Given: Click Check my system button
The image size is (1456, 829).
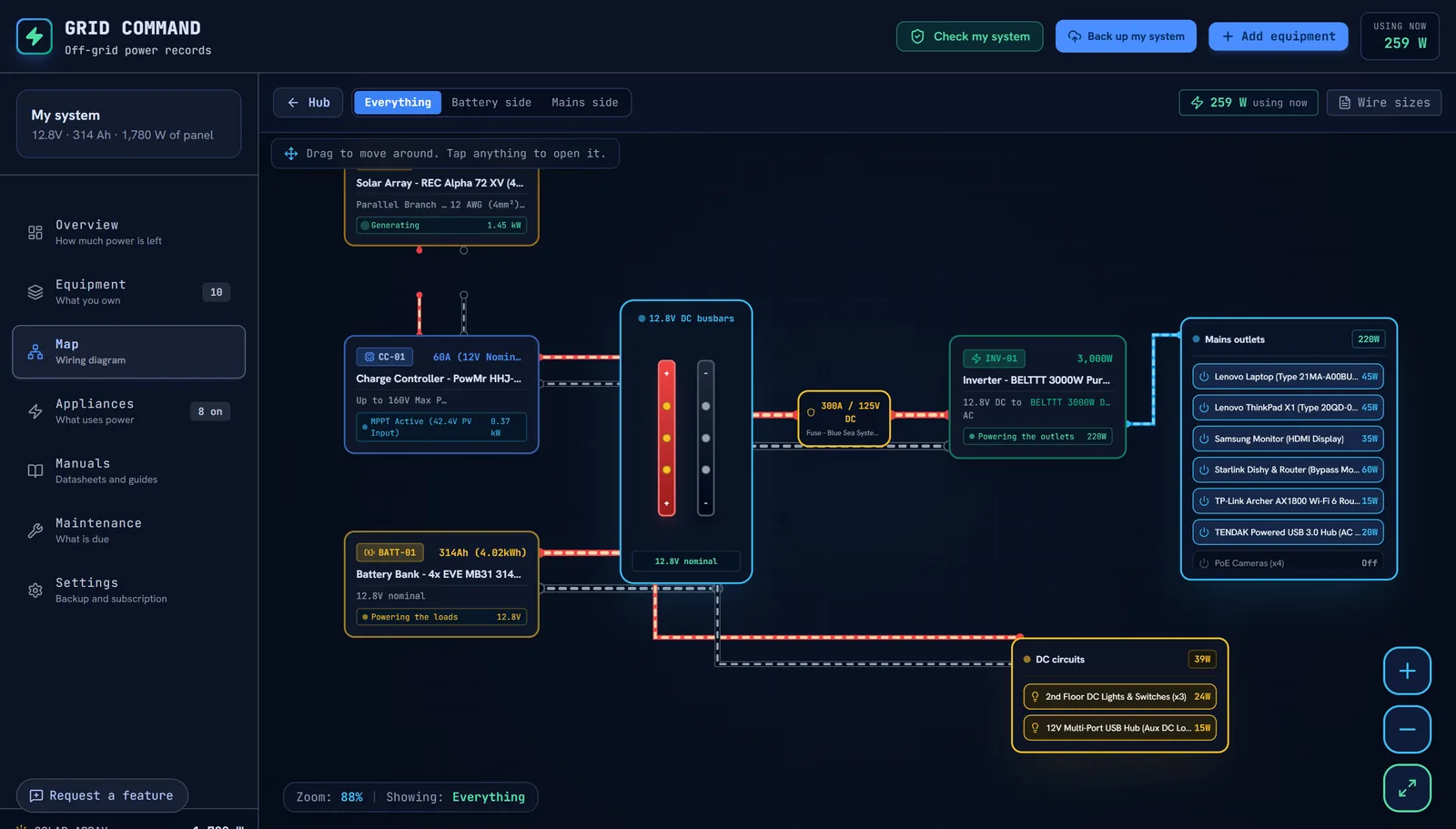Looking at the screenshot, I should [969, 36].
